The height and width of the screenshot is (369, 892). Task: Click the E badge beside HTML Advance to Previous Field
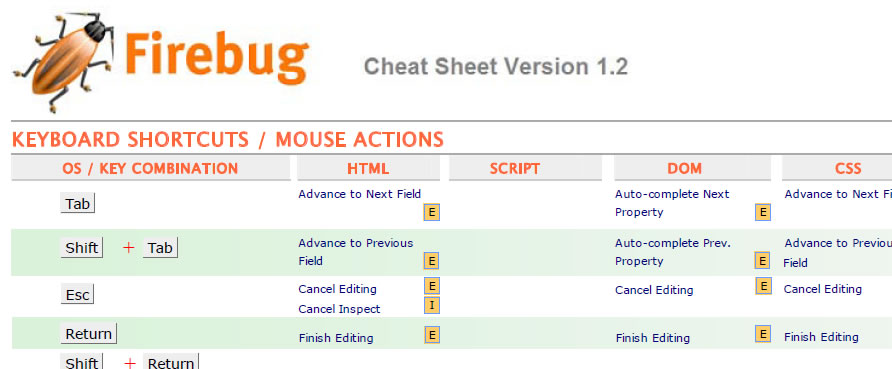pos(432,261)
